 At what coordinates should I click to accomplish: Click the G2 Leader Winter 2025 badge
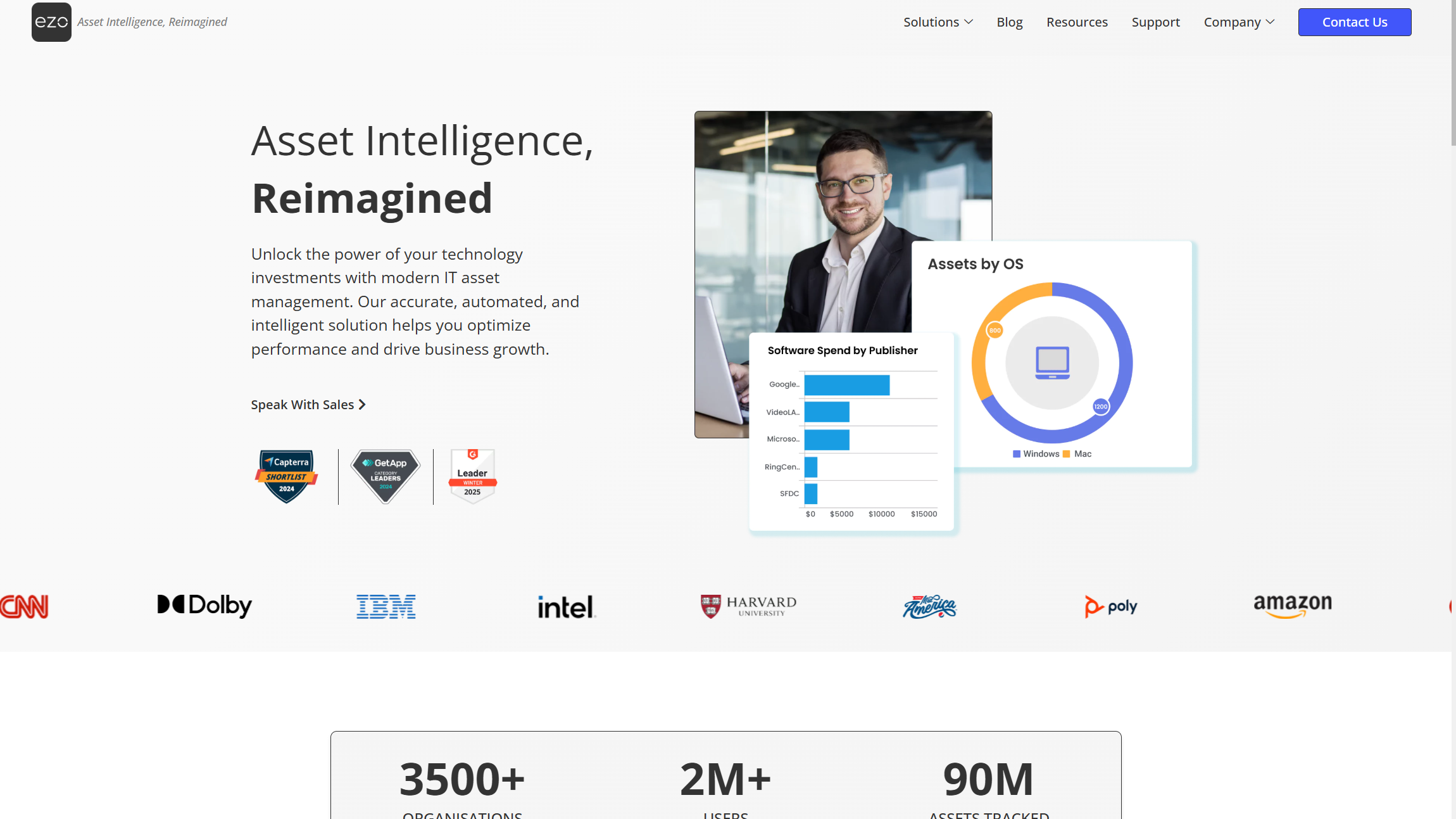point(472,476)
